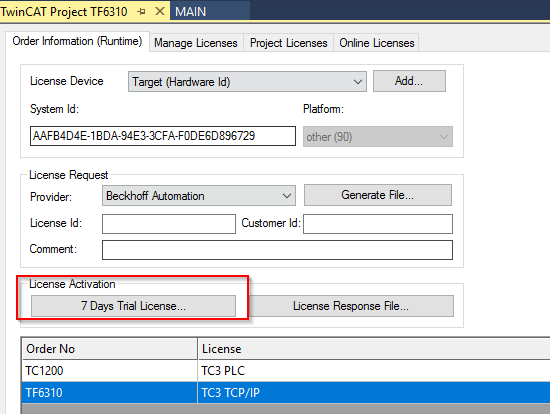Screen dimensions: 550x414
Task: Close the TwinCAT Project TF6310 tab
Action: coord(160,11)
